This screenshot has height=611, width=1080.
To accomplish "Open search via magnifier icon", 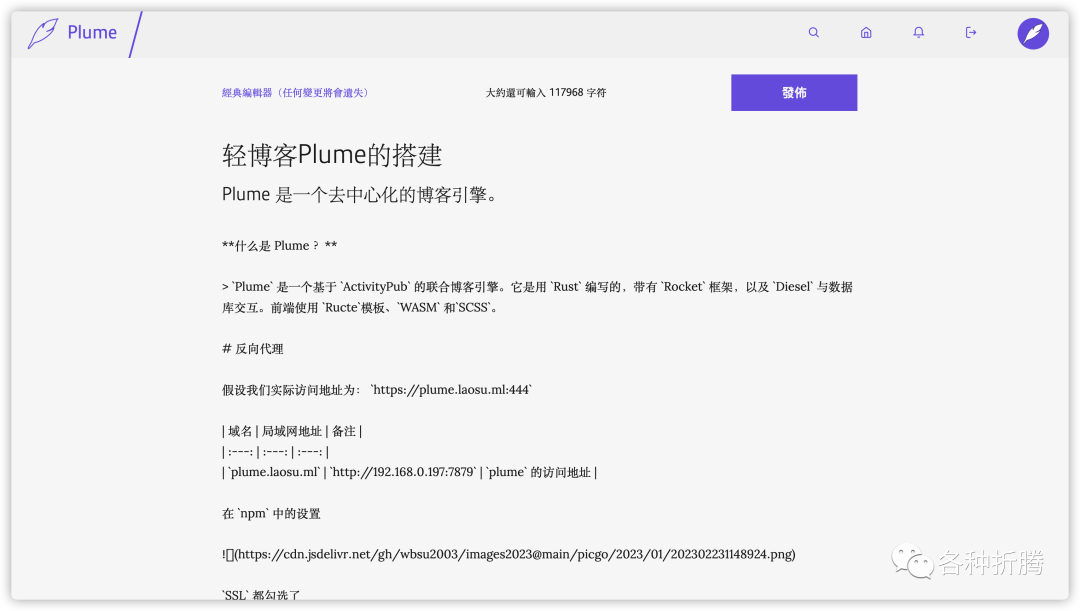I will click(x=813, y=32).
